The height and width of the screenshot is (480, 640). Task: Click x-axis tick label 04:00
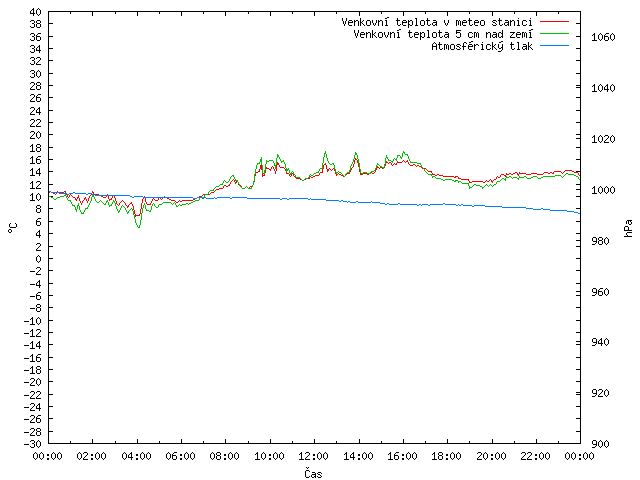[x=136, y=456]
